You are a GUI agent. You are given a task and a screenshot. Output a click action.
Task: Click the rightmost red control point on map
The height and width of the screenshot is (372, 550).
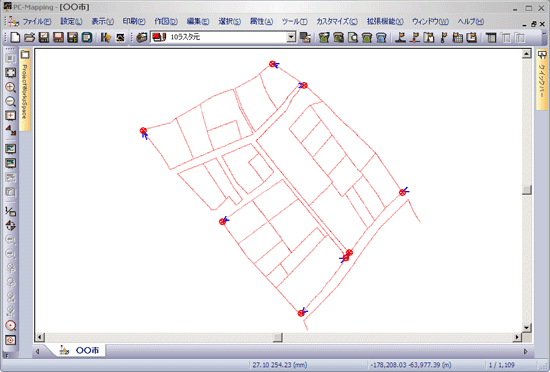[402, 192]
